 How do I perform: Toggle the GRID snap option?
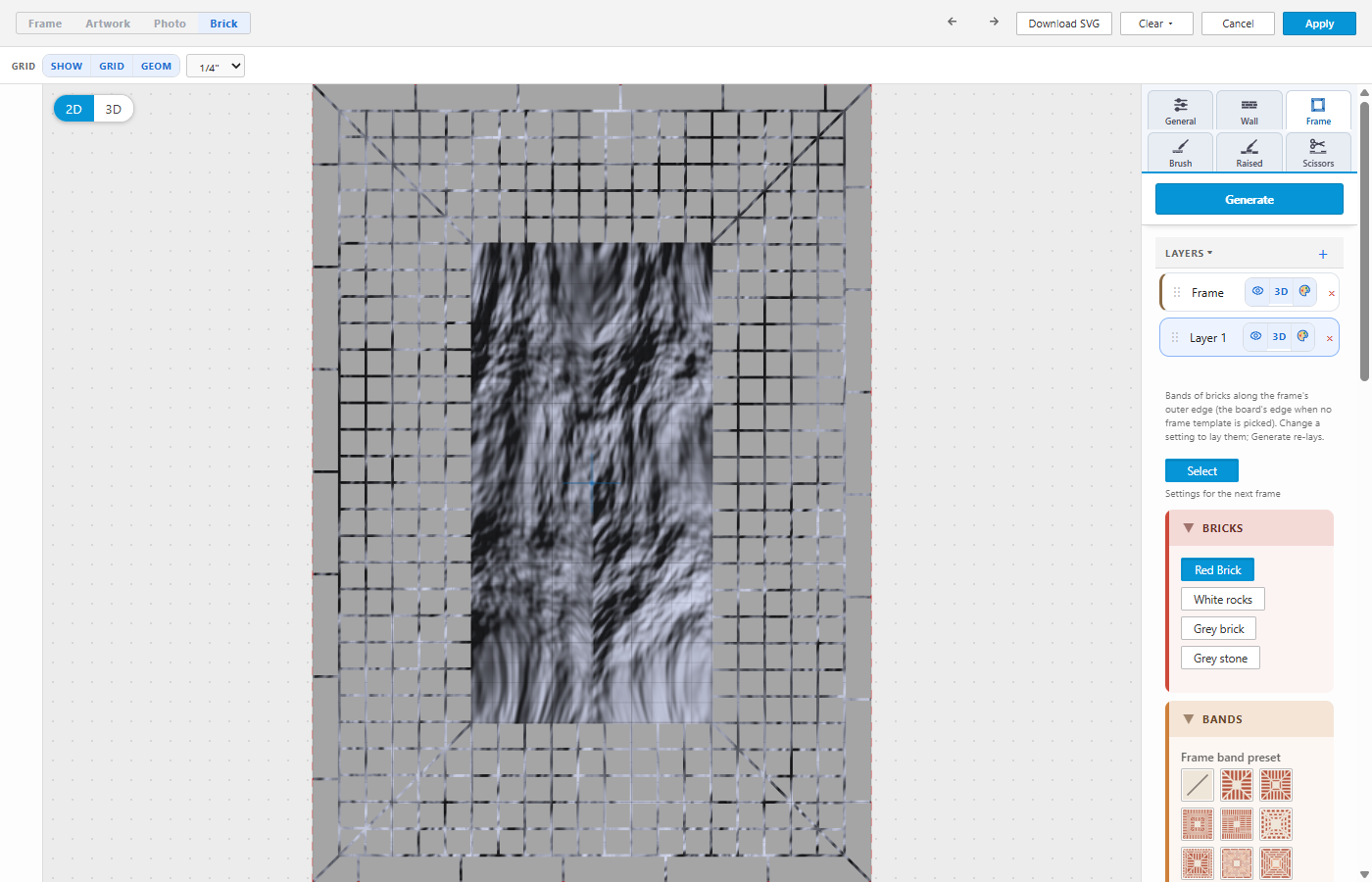click(x=112, y=66)
